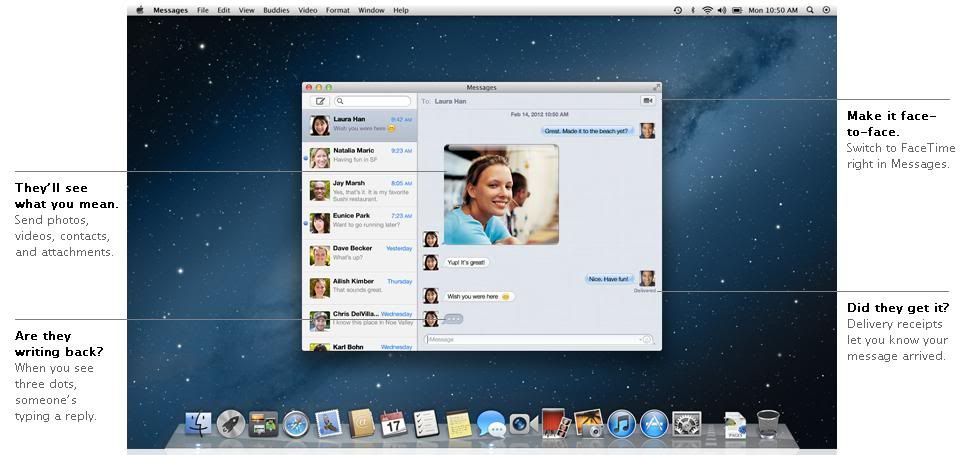Image resolution: width=967 pixels, height=455 pixels.
Task: Select Dave Becker conversation
Action: 360,255
